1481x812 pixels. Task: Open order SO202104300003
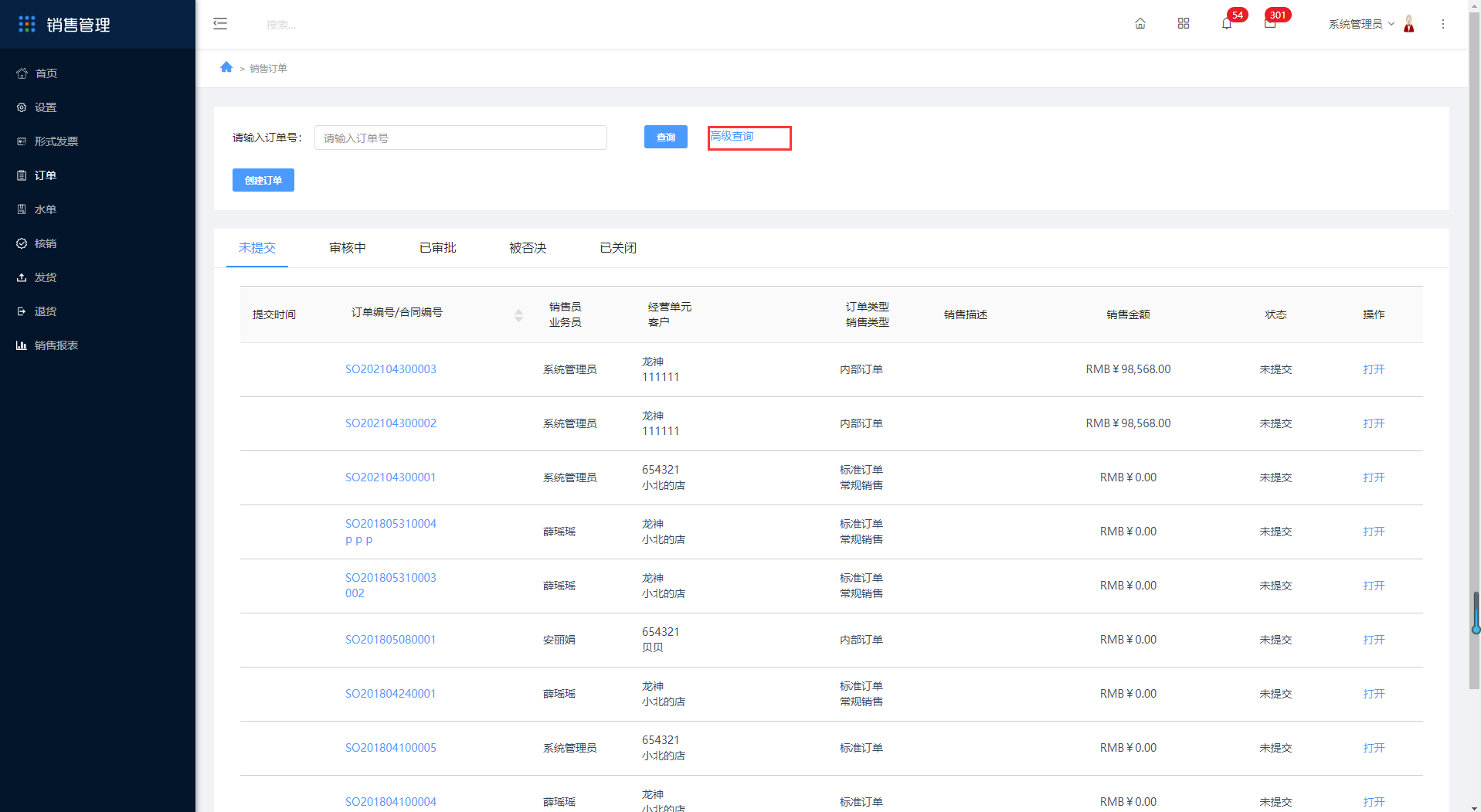[391, 369]
